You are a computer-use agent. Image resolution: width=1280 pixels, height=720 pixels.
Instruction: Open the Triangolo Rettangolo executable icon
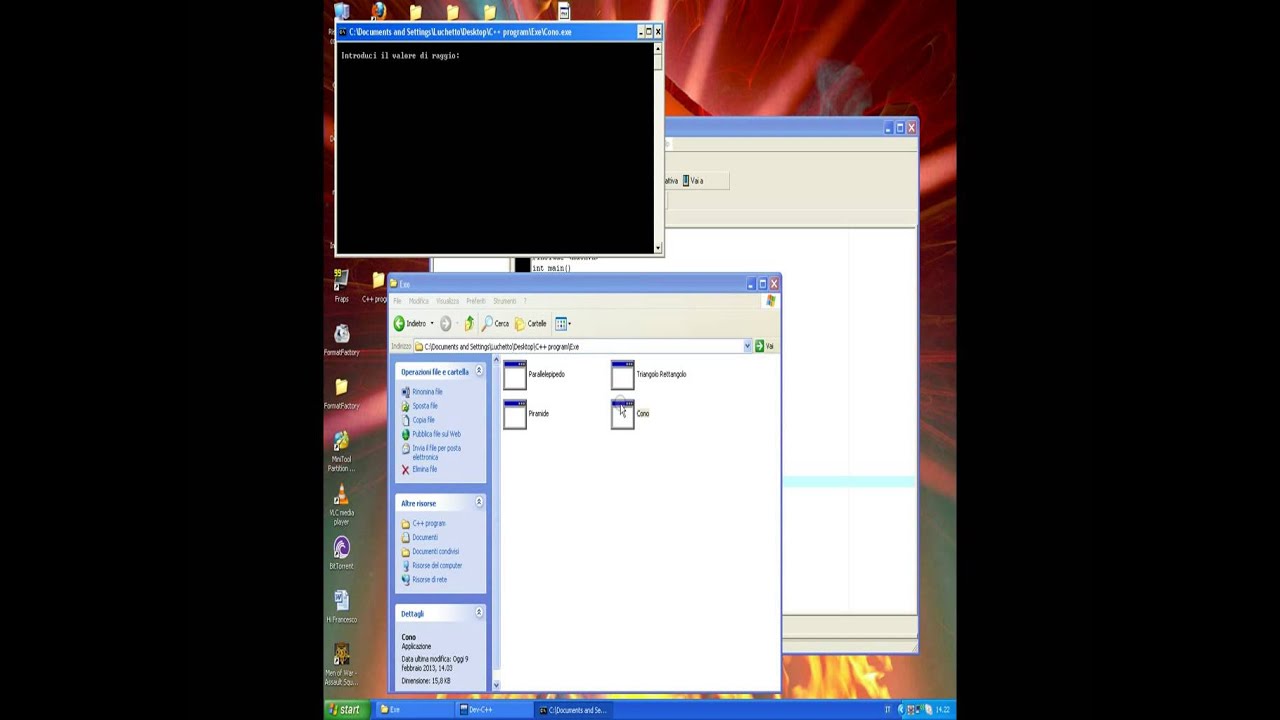coord(623,375)
